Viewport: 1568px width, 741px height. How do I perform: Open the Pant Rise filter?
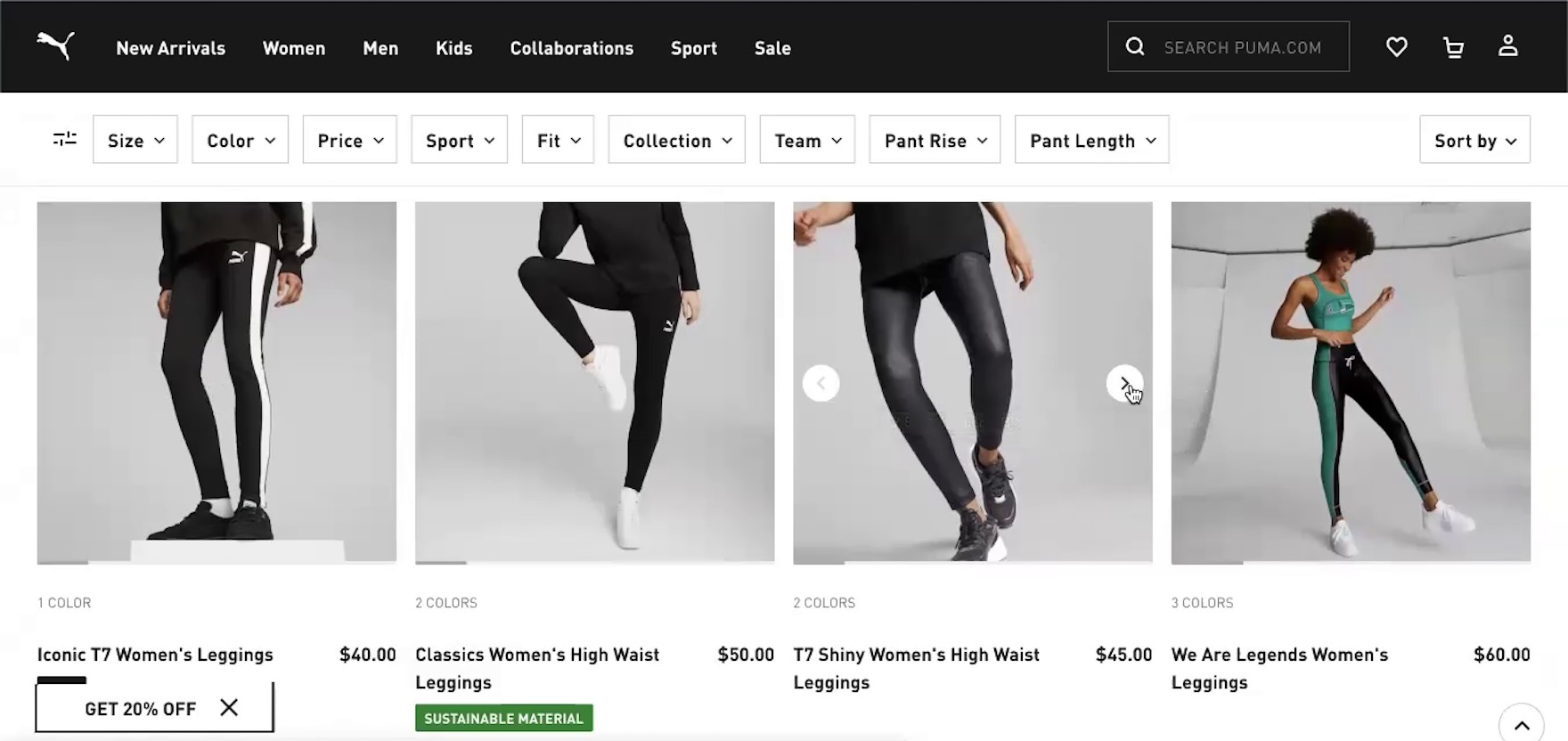(x=935, y=140)
